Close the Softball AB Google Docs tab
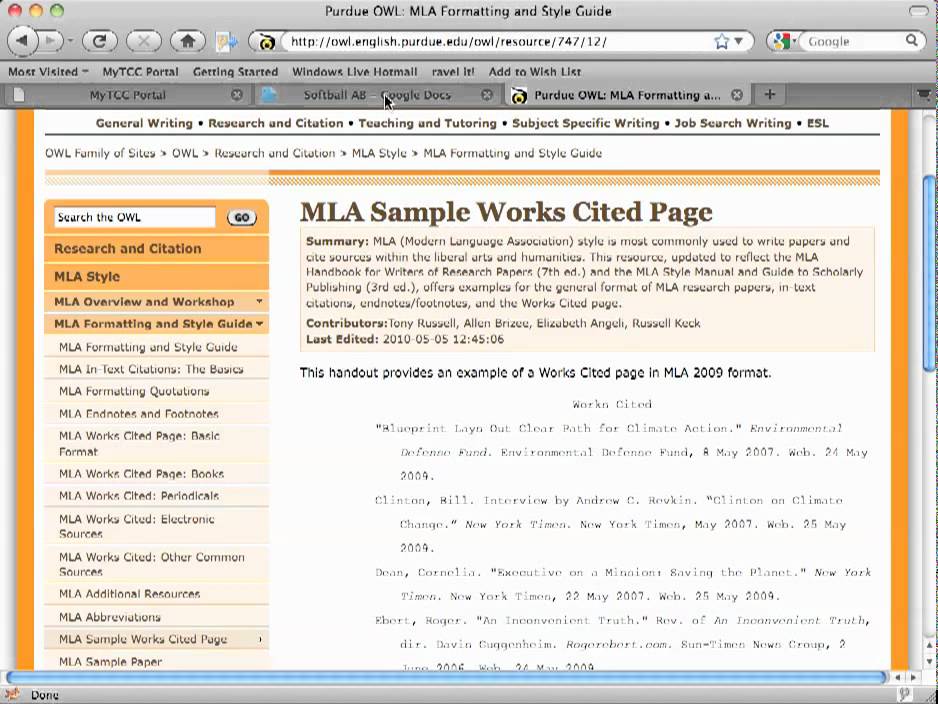This screenshot has height=704, width=938. pos(487,95)
